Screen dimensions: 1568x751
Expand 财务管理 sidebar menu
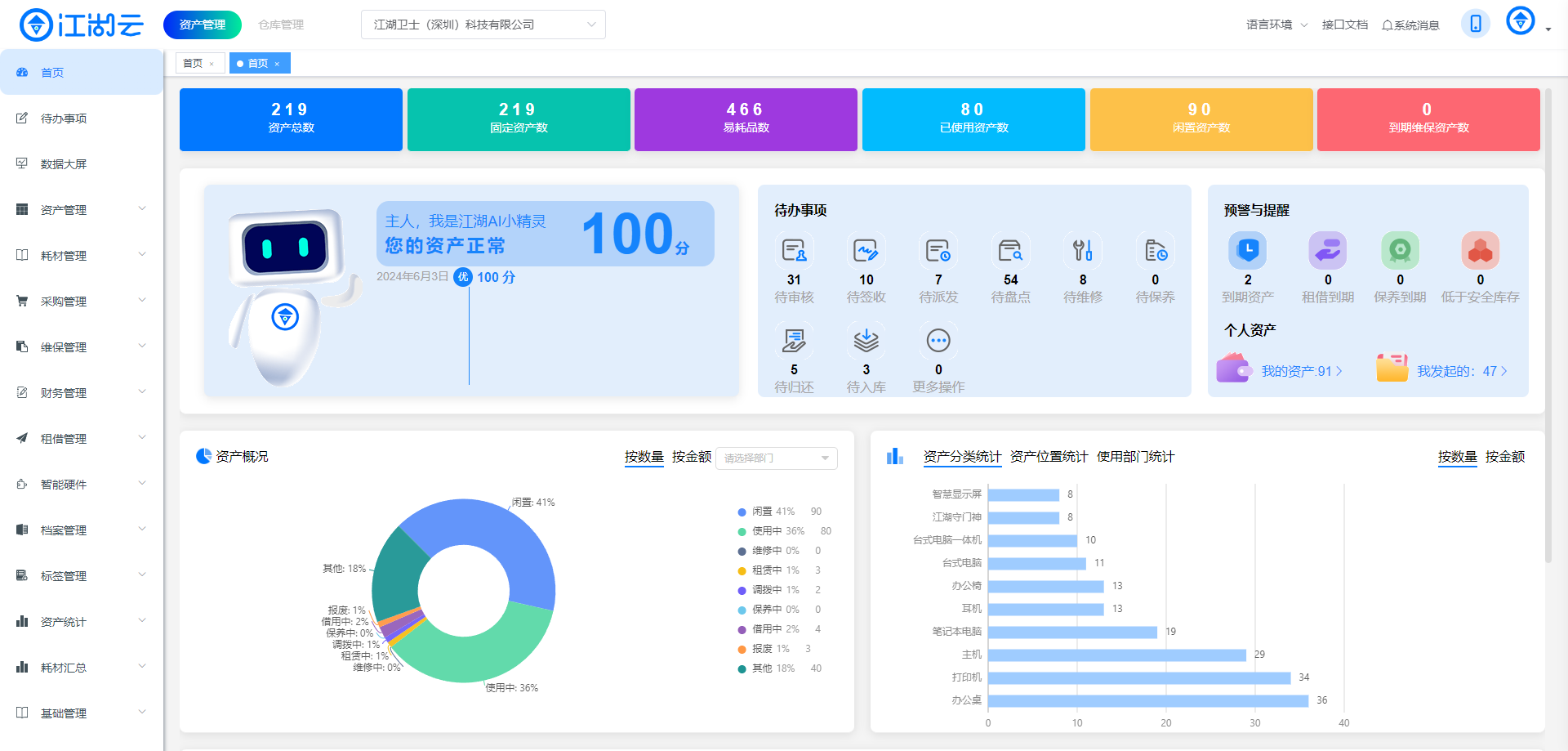click(x=82, y=393)
